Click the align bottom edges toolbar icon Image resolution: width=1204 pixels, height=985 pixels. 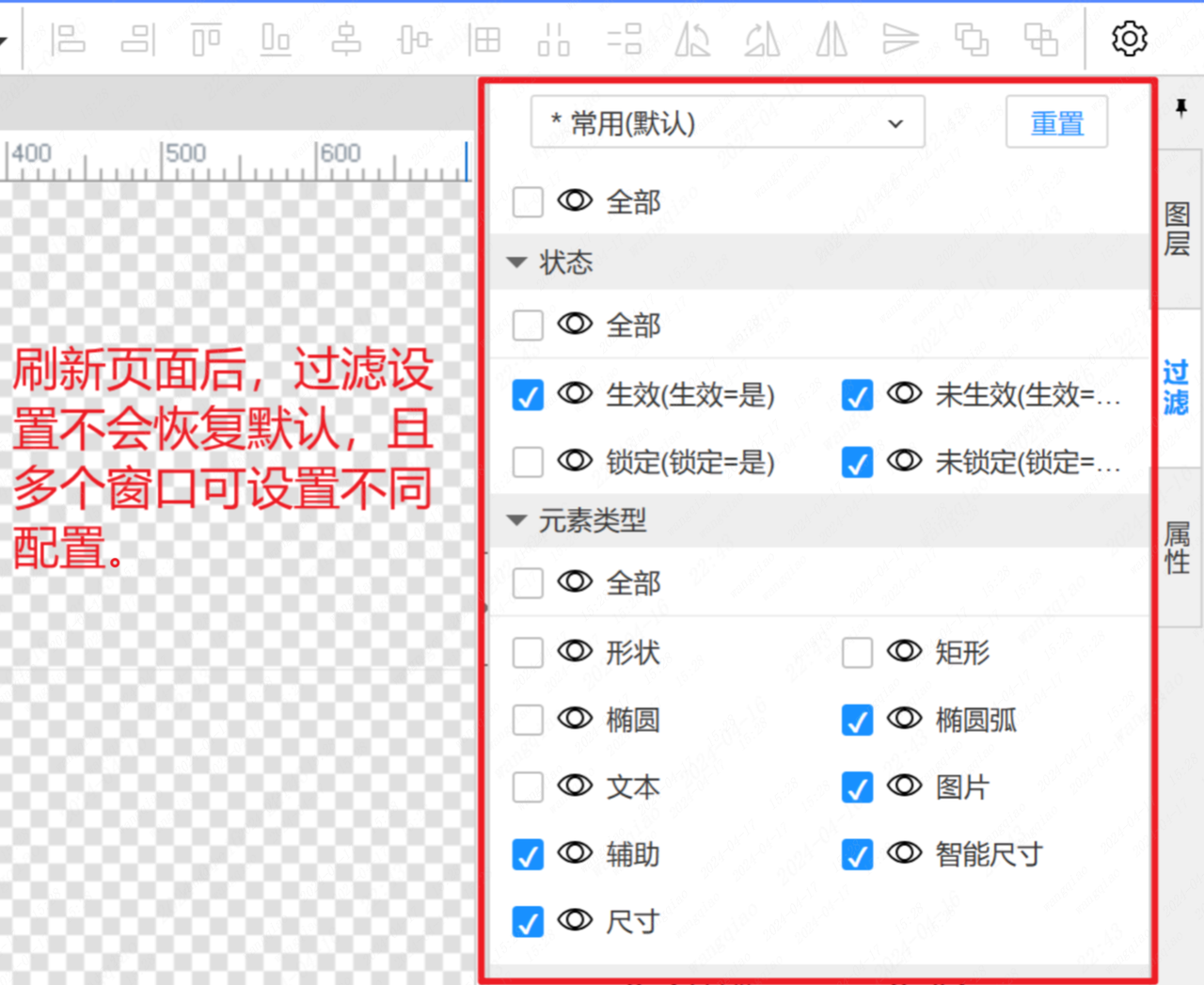tap(276, 40)
